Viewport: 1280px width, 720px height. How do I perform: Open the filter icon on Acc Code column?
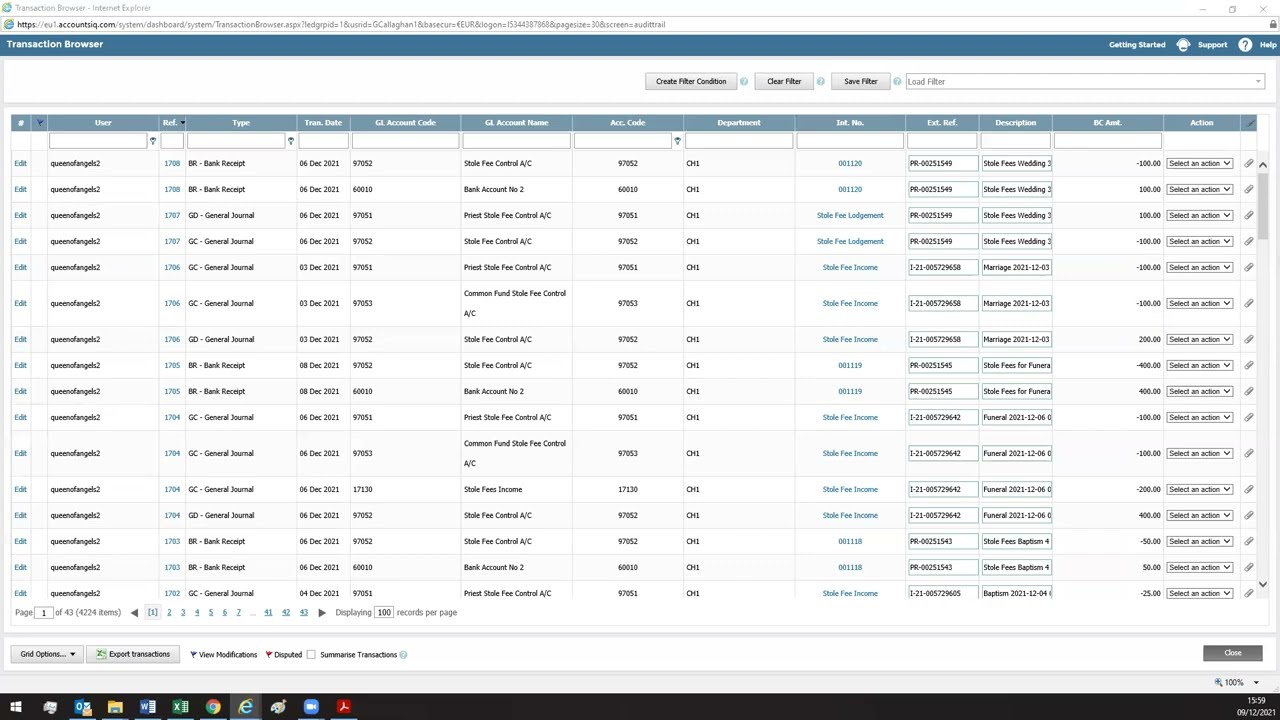click(677, 141)
